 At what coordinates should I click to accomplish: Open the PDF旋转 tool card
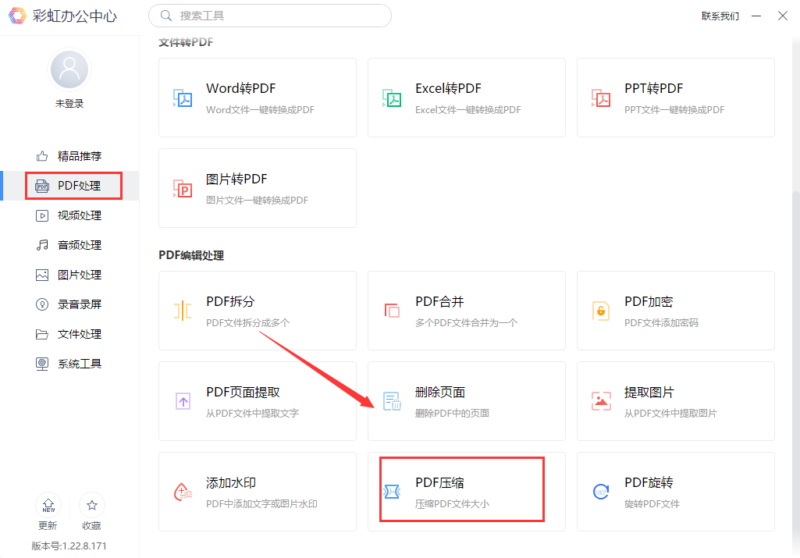(676, 492)
